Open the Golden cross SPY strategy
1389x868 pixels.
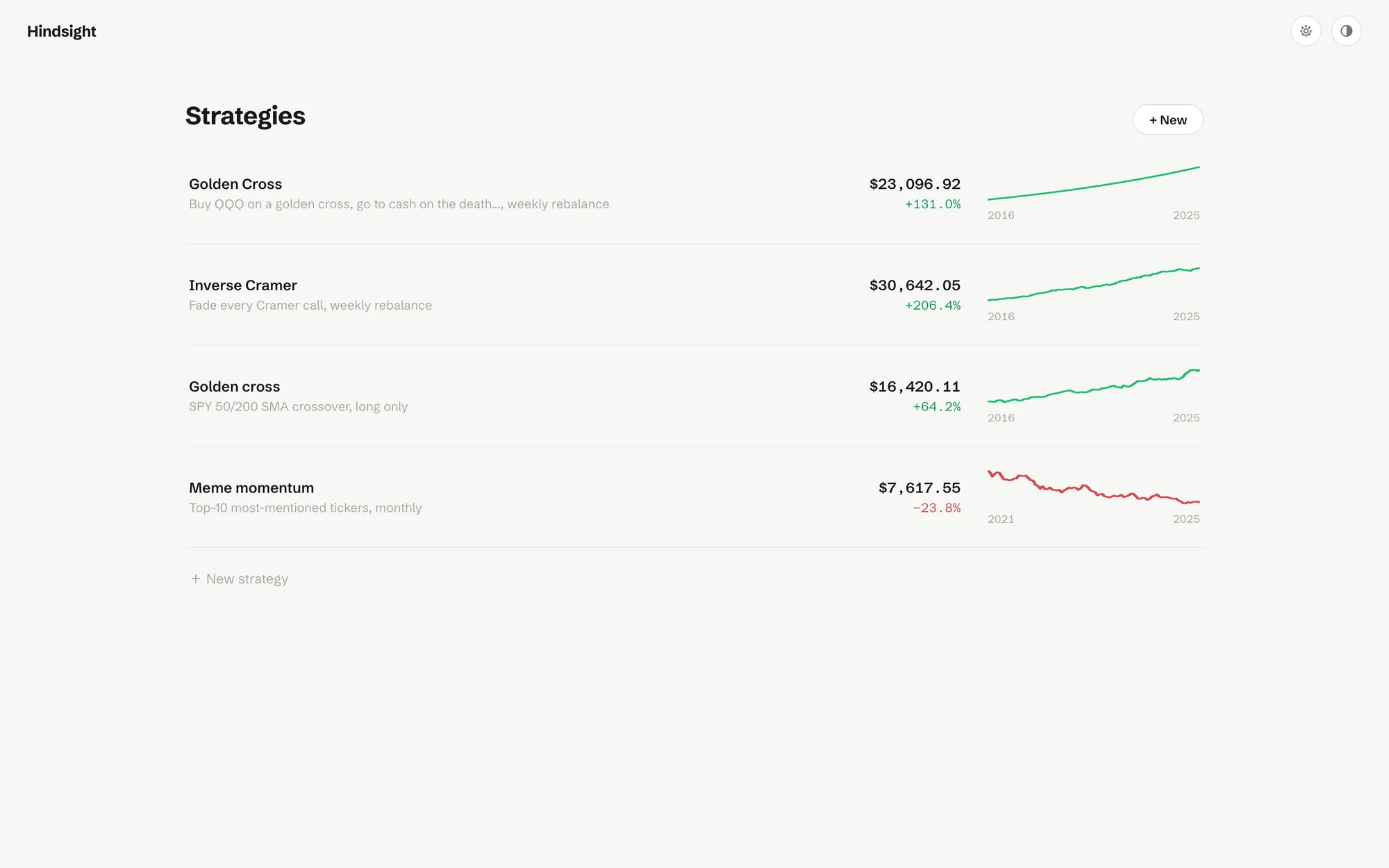click(x=694, y=396)
